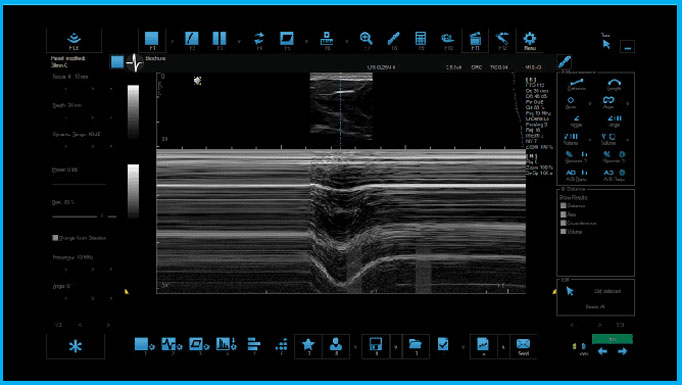Click the freeze snowflake icon
Screen dimensions: 682x385
pos(75,347)
